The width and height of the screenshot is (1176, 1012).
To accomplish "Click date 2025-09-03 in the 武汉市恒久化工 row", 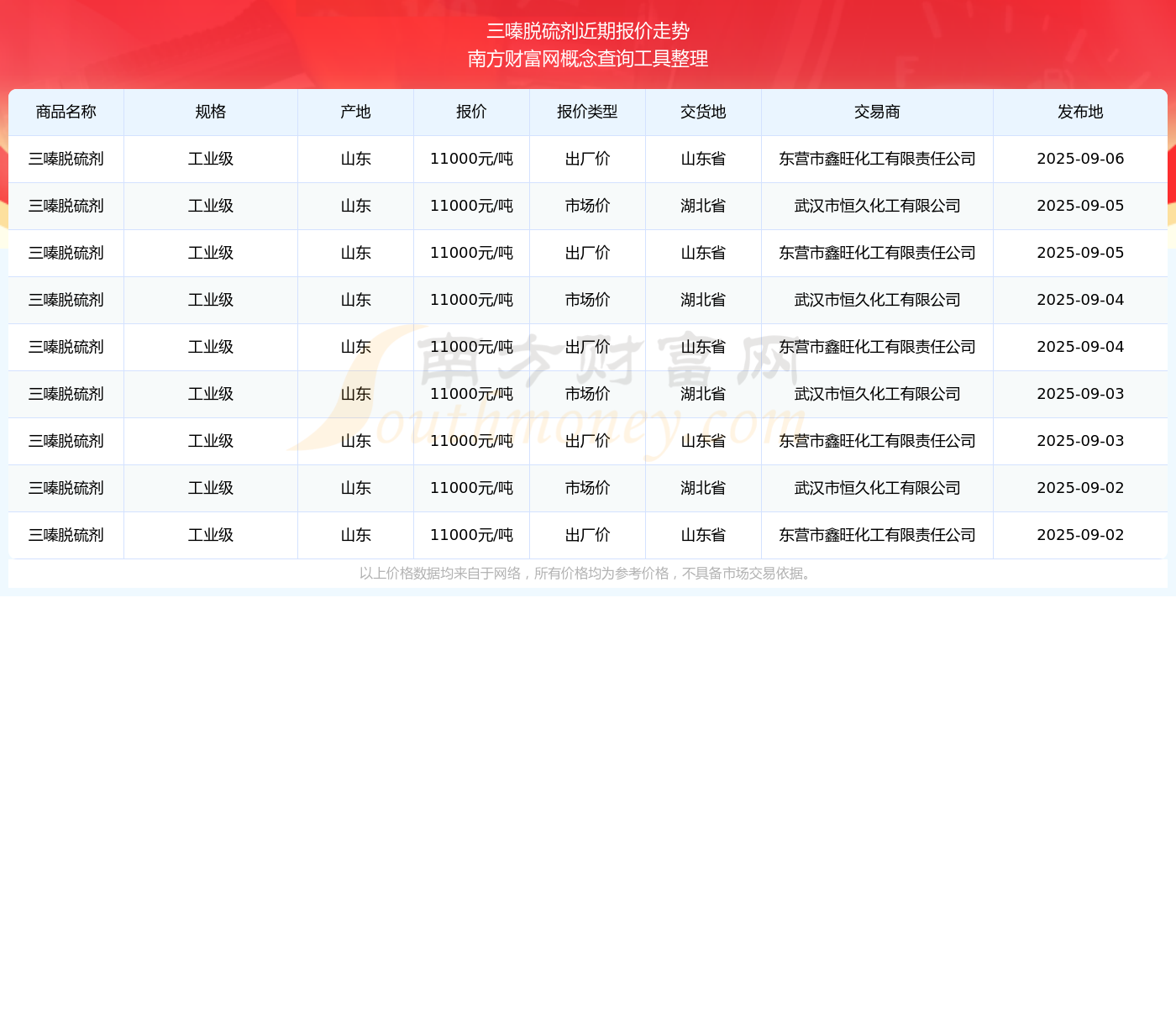I will (x=1081, y=395).
